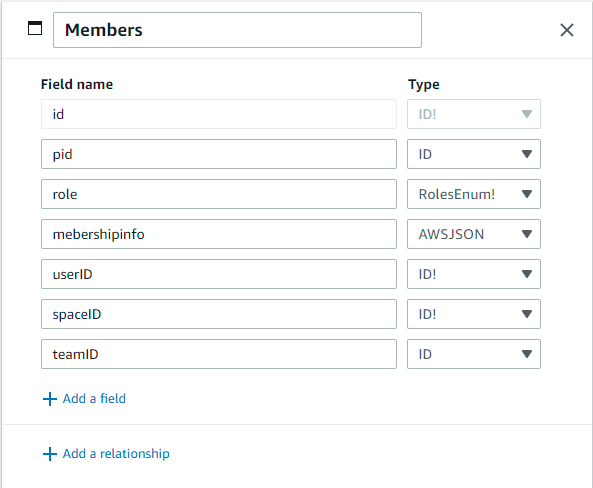Edit the Members model name field
Image resolution: width=593 pixels, height=488 pixels.
(x=237, y=30)
